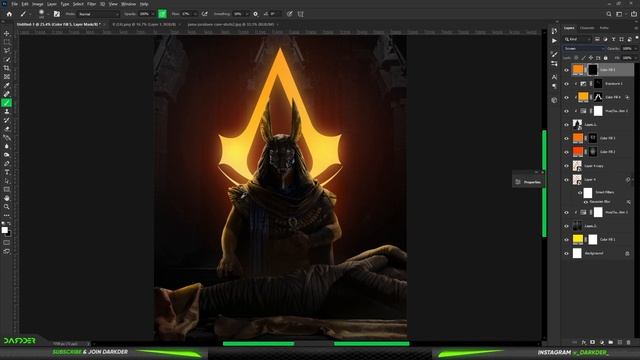Screen dimensions: 640x360
Task: Open the Filter menu
Action: pyautogui.click(x=91, y=4)
